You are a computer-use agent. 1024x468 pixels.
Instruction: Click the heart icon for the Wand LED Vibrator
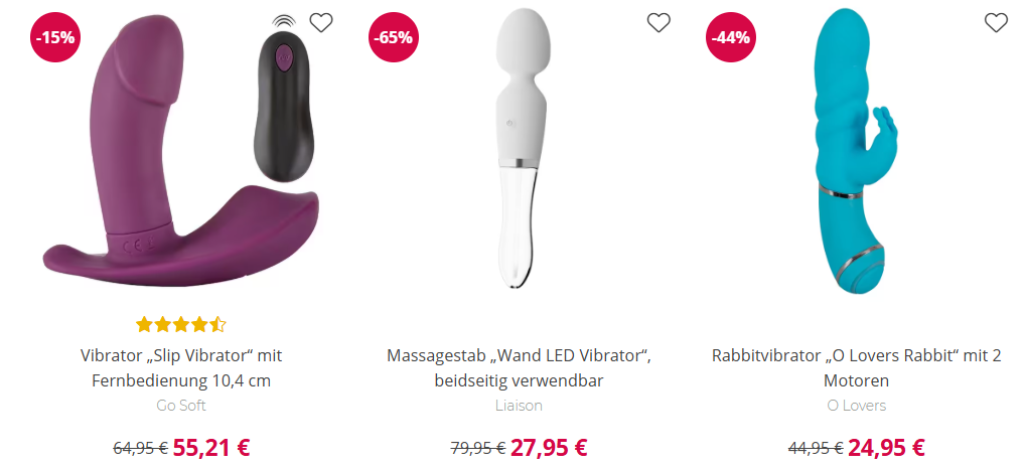pyautogui.click(x=658, y=23)
